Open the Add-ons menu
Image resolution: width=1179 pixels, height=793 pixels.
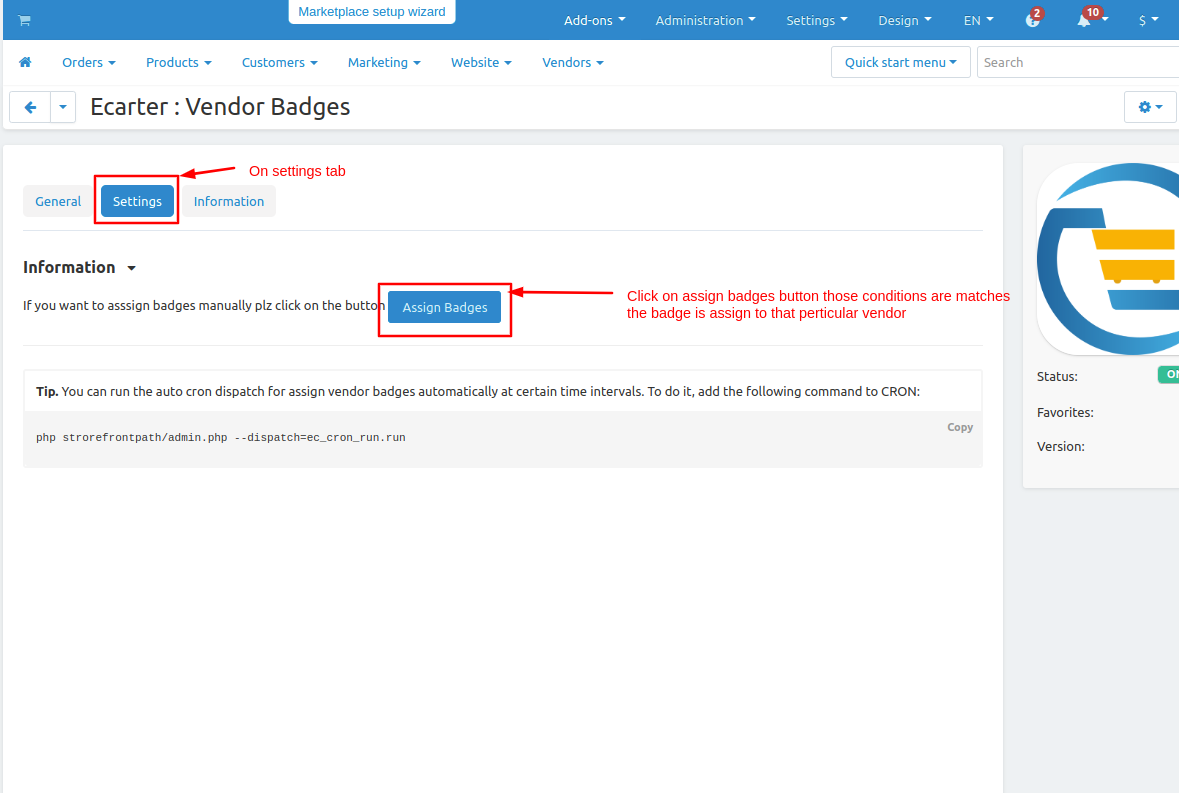click(595, 20)
